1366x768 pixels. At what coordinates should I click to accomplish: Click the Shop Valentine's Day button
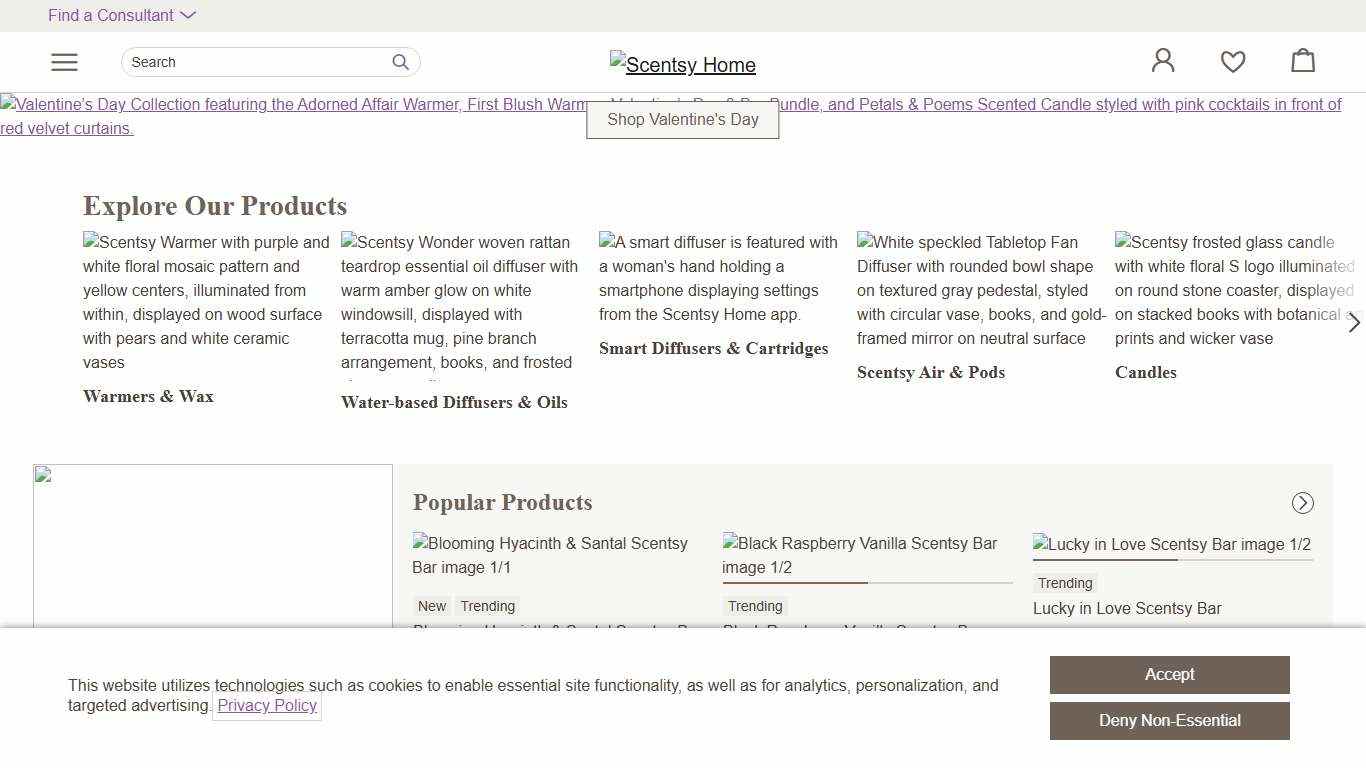point(682,119)
